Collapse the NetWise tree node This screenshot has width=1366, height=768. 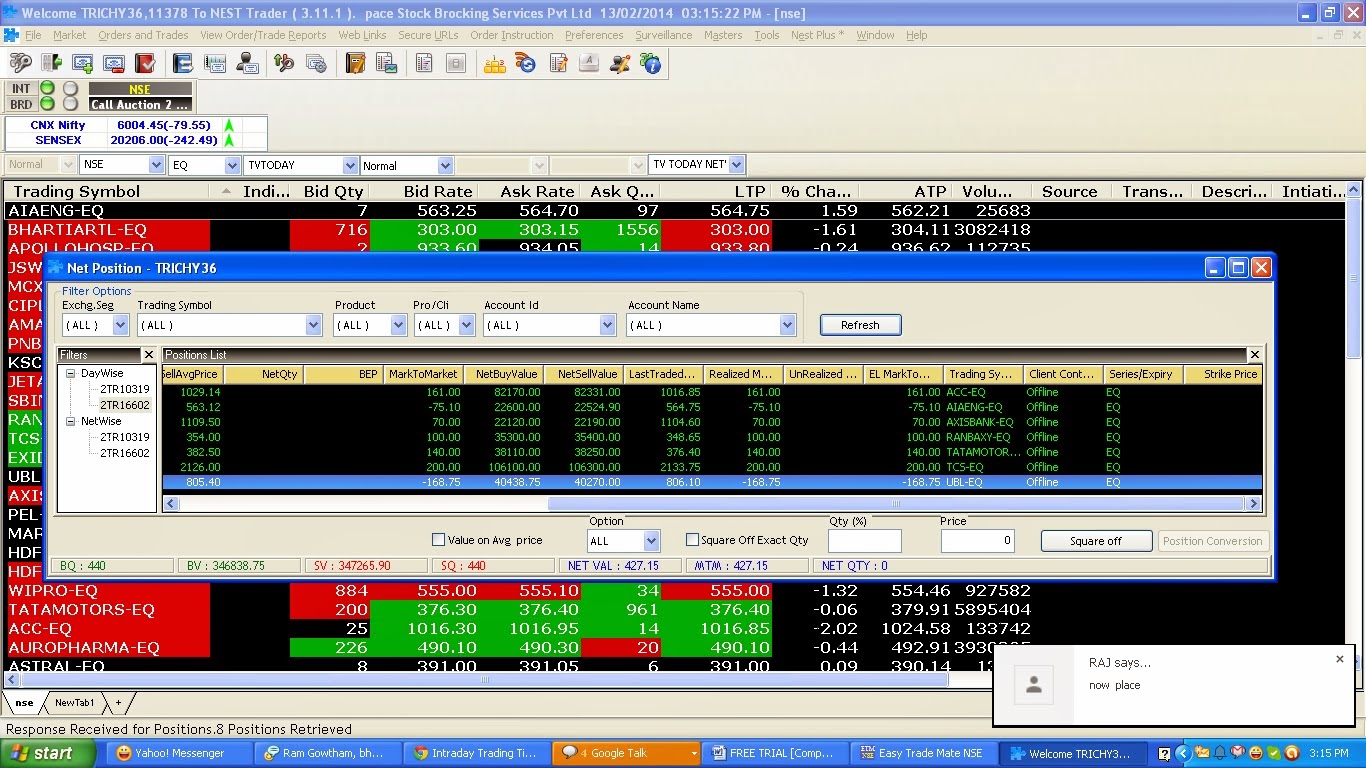point(71,422)
